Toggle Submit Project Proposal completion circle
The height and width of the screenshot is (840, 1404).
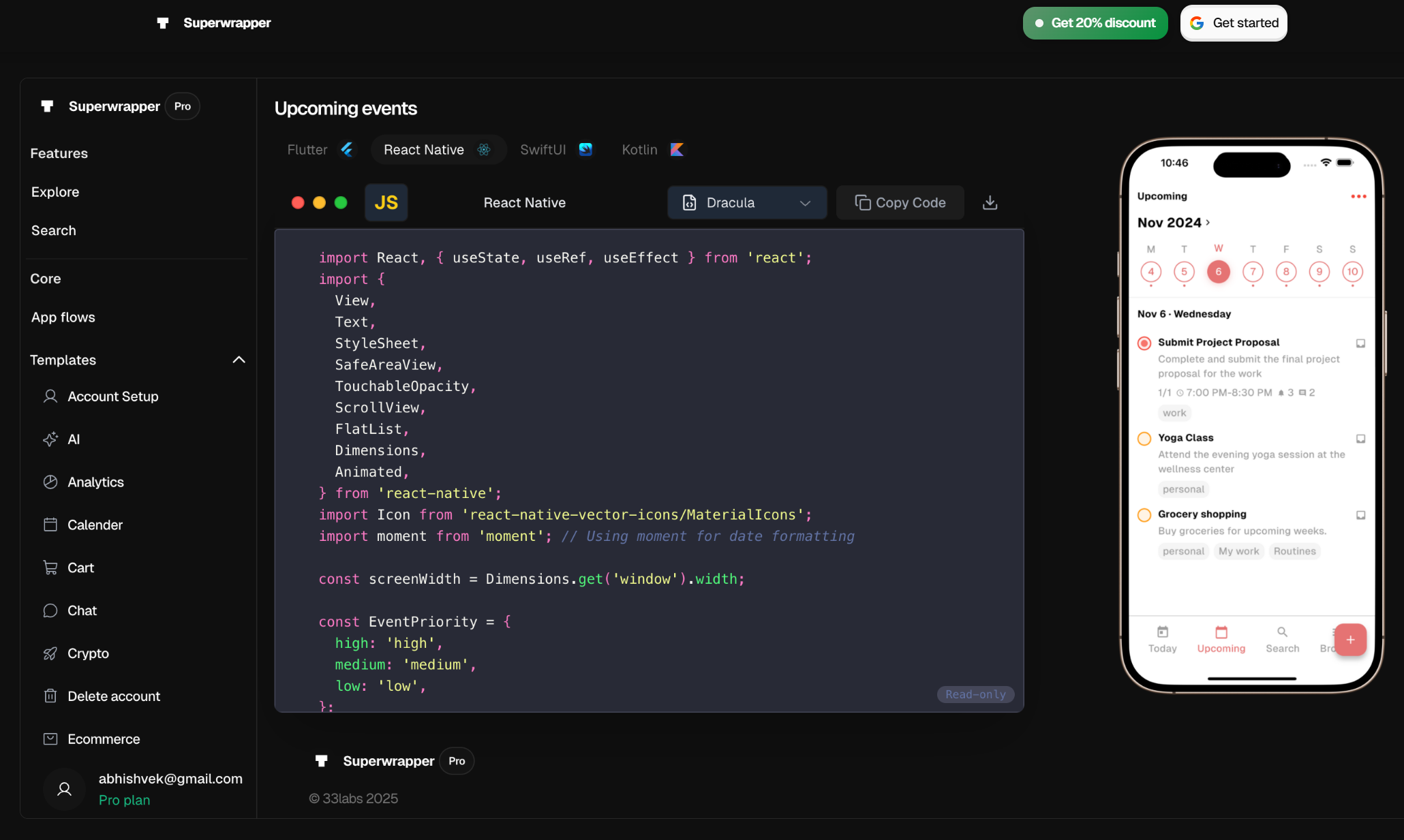[x=1145, y=343]
